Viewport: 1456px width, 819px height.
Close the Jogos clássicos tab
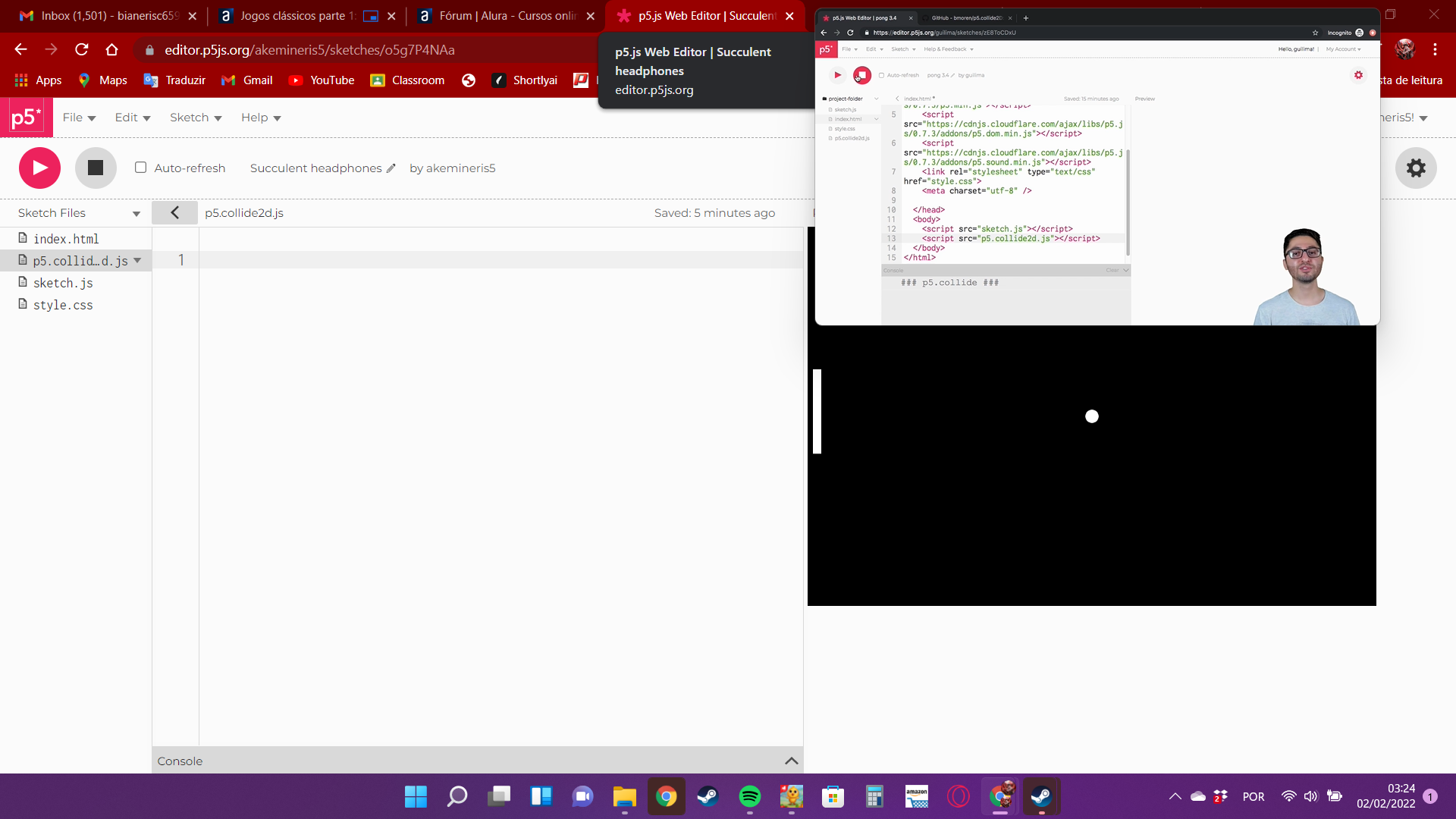(391, 16)
